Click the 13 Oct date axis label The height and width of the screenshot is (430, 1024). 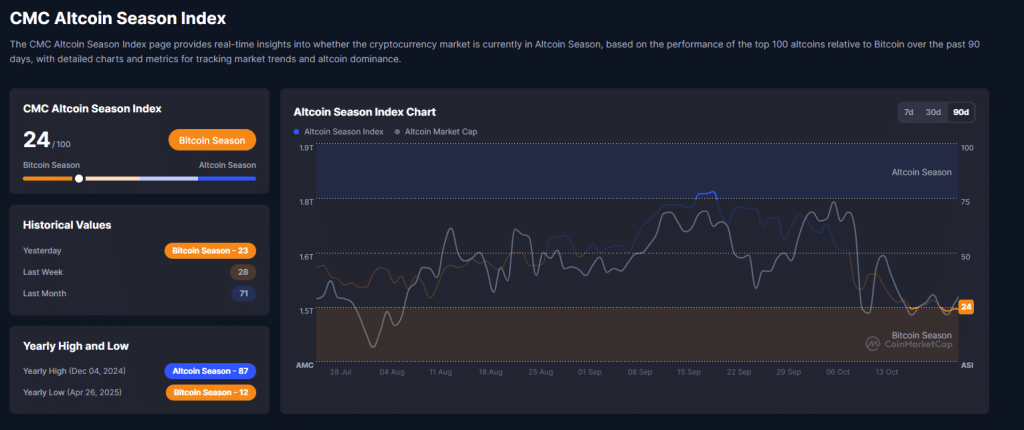click(x=888, y=372)
